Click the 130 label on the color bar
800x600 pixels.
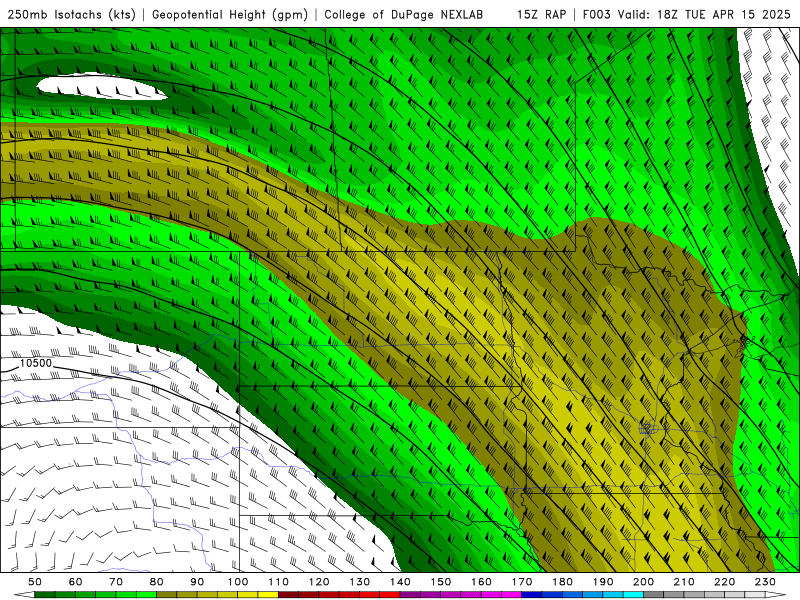[x=360, y=582]
